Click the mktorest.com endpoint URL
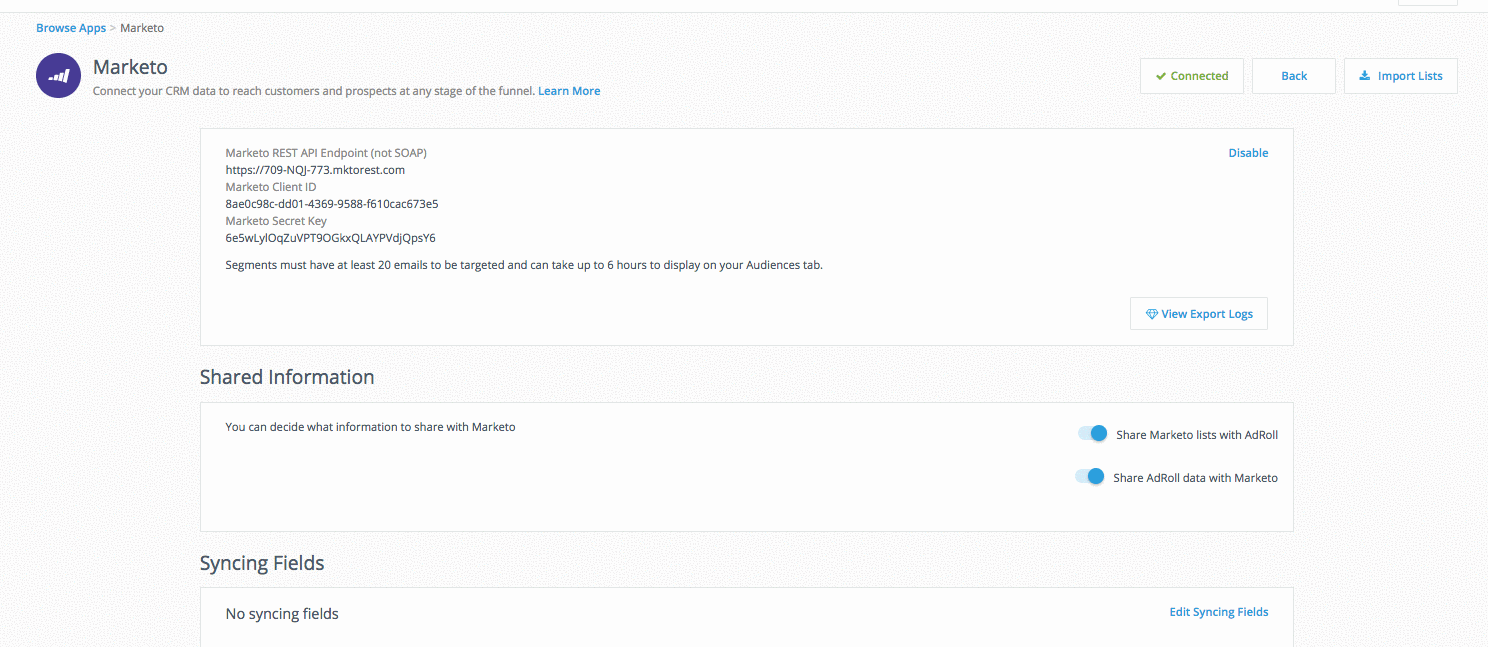This screenshot has width=1488, height=647. [315, 170]
